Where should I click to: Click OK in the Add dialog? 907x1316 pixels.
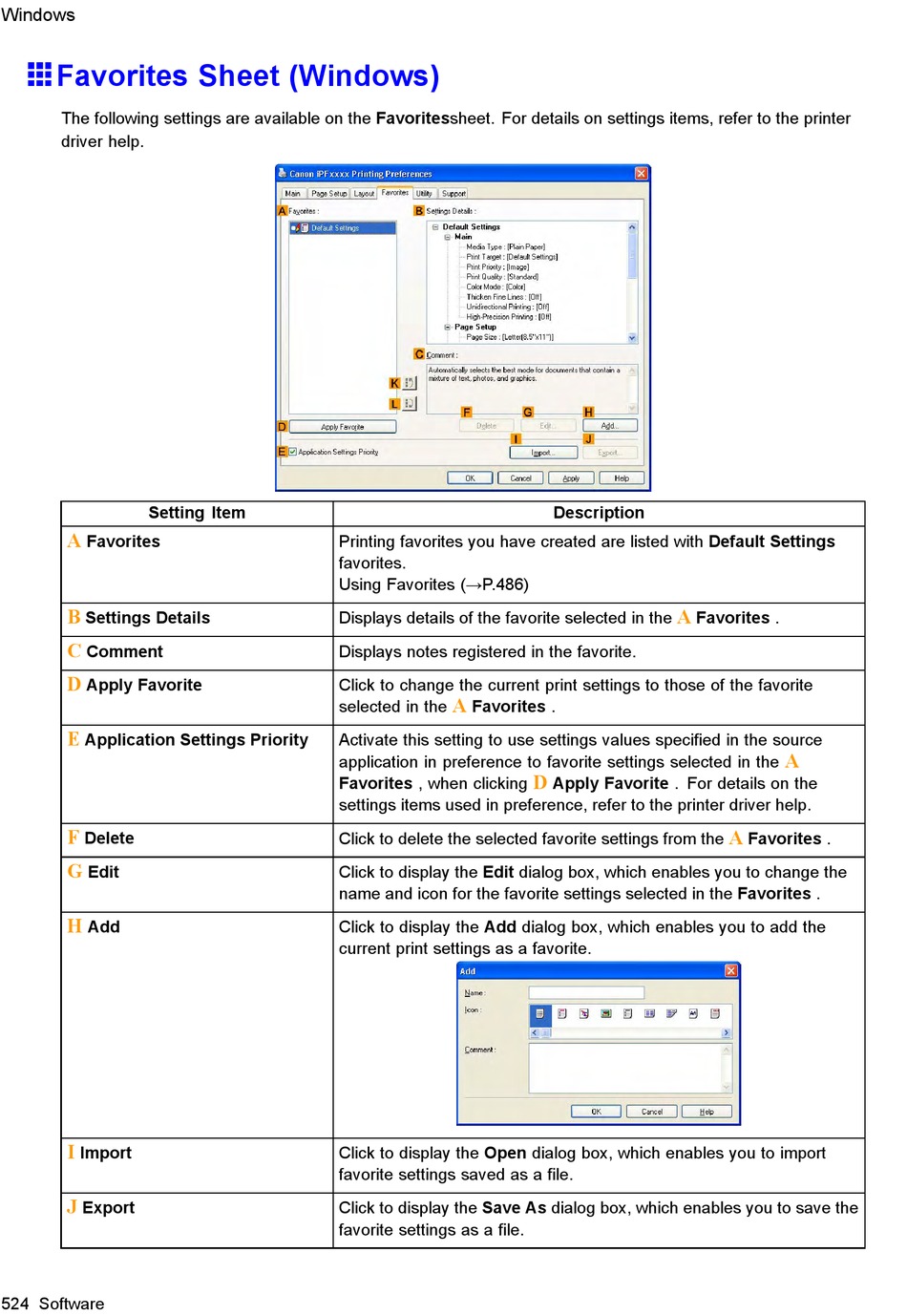pos(597,1112)
